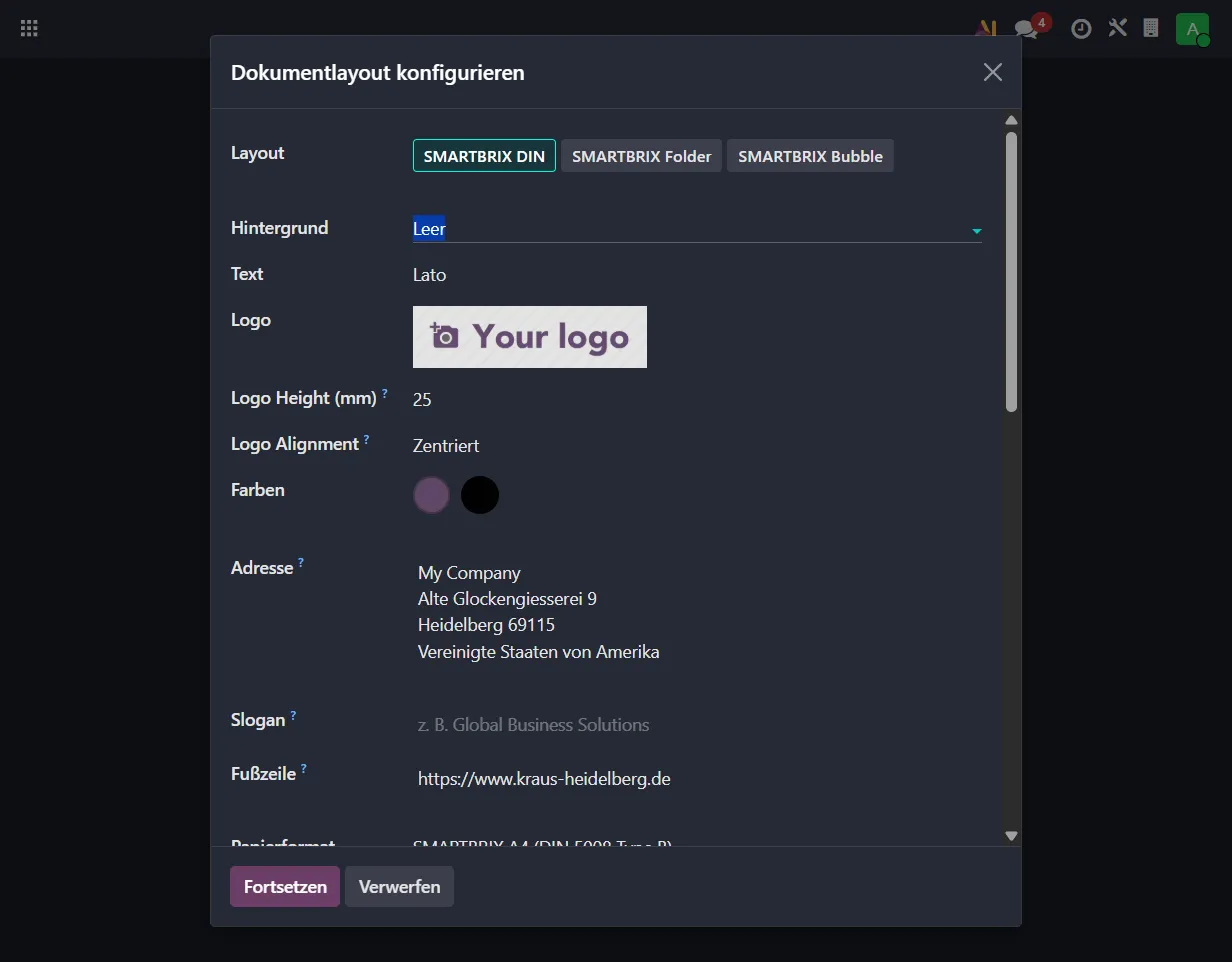Click address line Vereinigte Staaten von Amerika
Viewport: 1232px width, 962px height.
click(x=538, y=652)
